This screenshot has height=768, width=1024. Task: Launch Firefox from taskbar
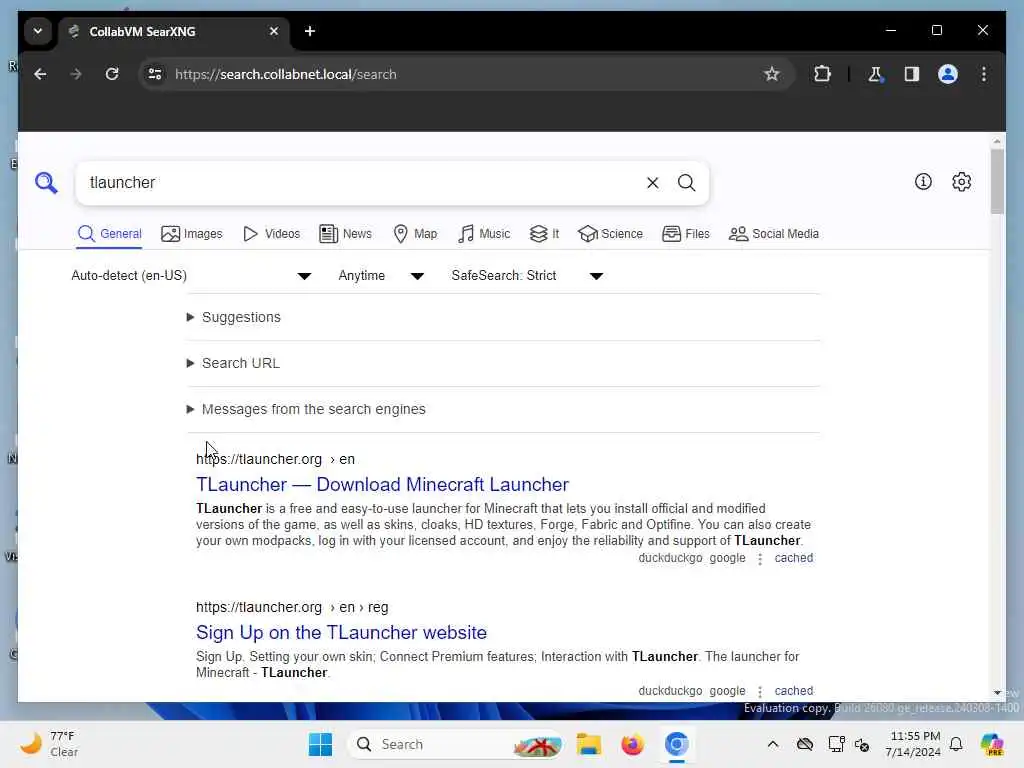click(632, 744)
